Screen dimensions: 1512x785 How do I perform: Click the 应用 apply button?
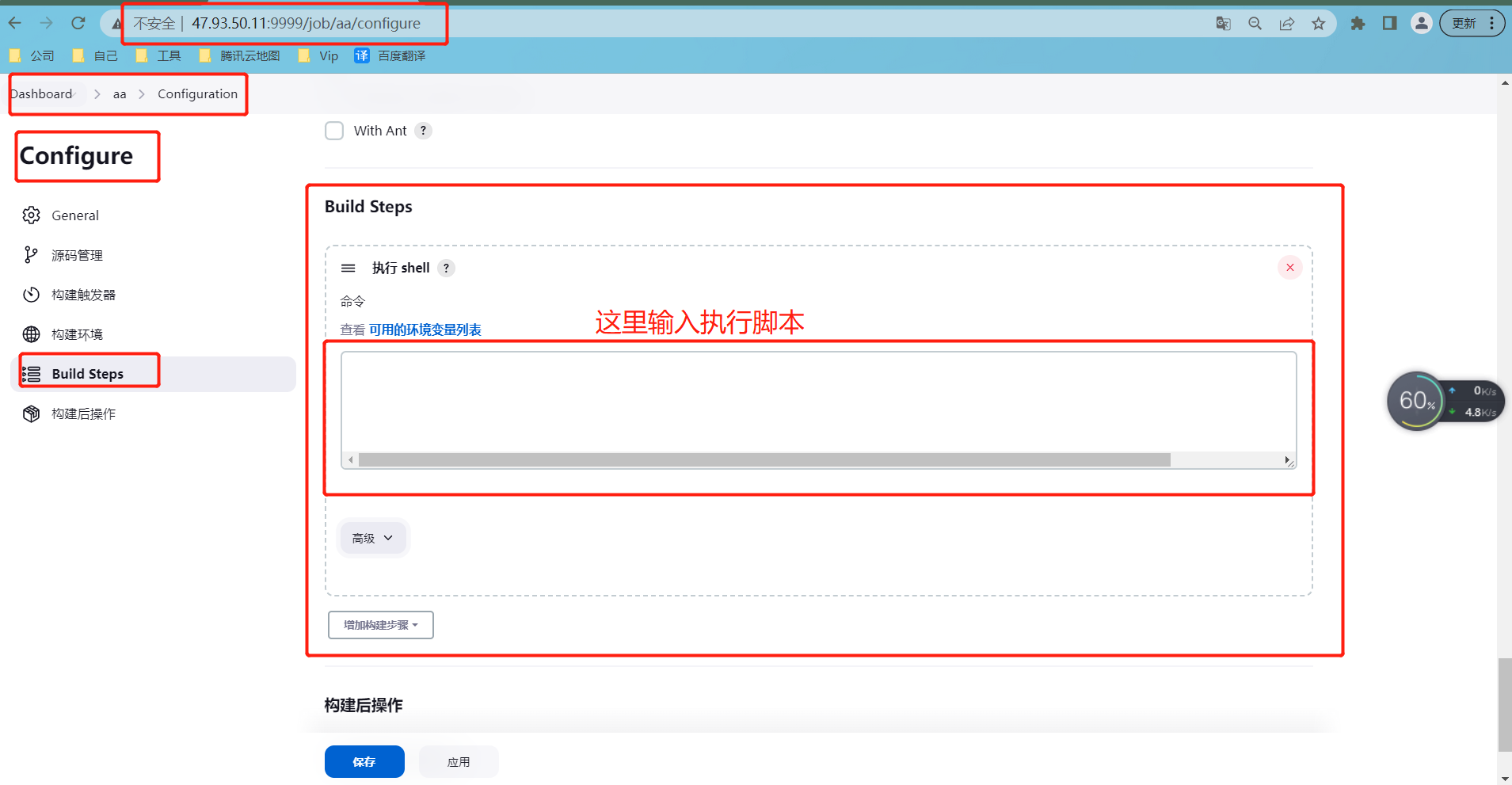pyautogui.click(x=459, y=761)
